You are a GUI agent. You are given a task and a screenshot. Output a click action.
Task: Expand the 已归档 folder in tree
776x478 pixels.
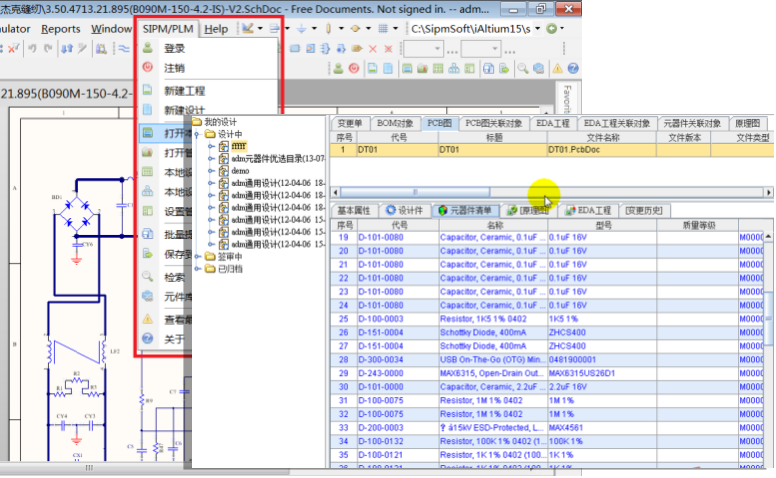[199, 269]
